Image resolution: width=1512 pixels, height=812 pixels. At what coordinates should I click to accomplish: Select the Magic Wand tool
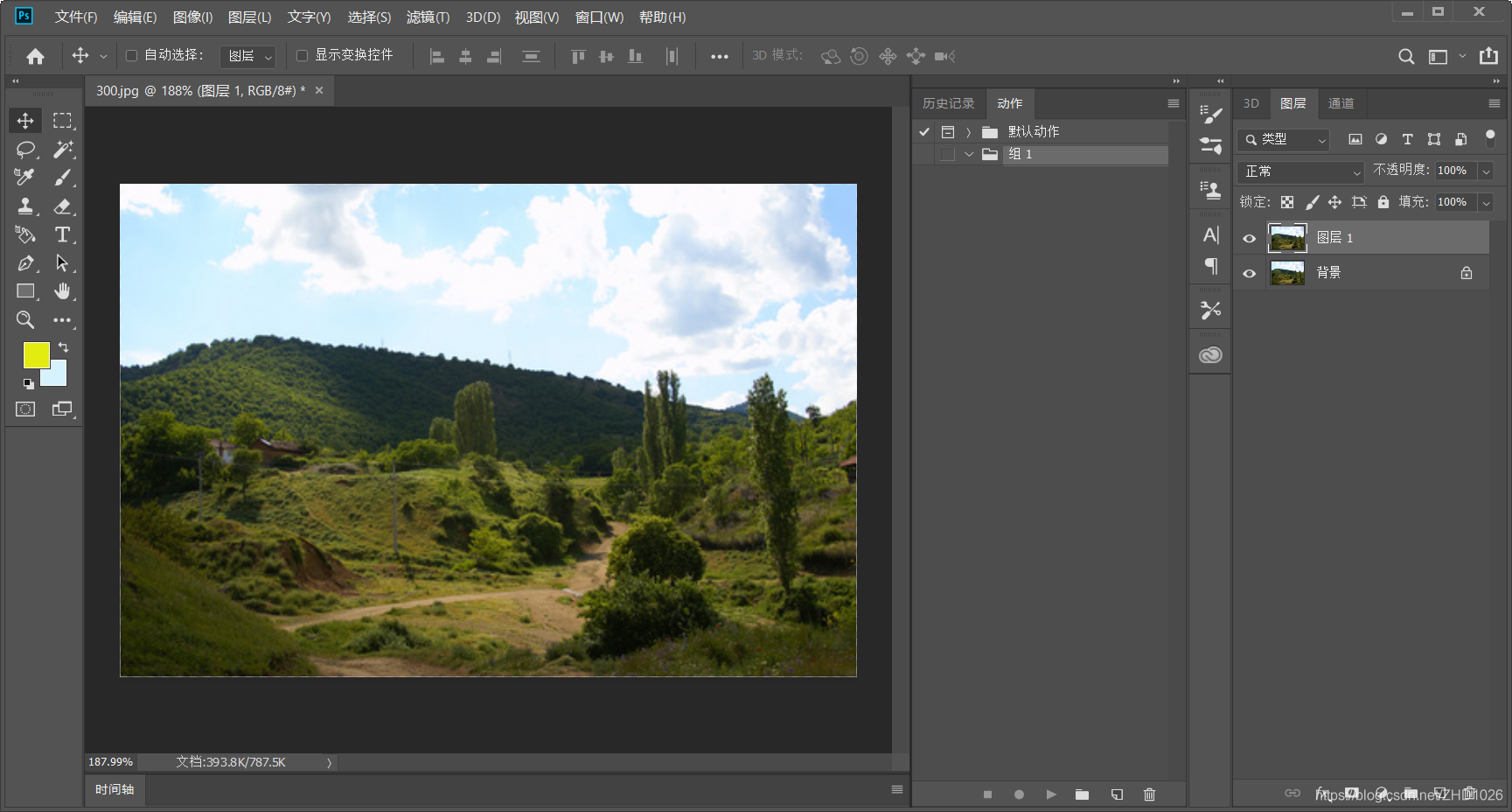pos(62,150)
